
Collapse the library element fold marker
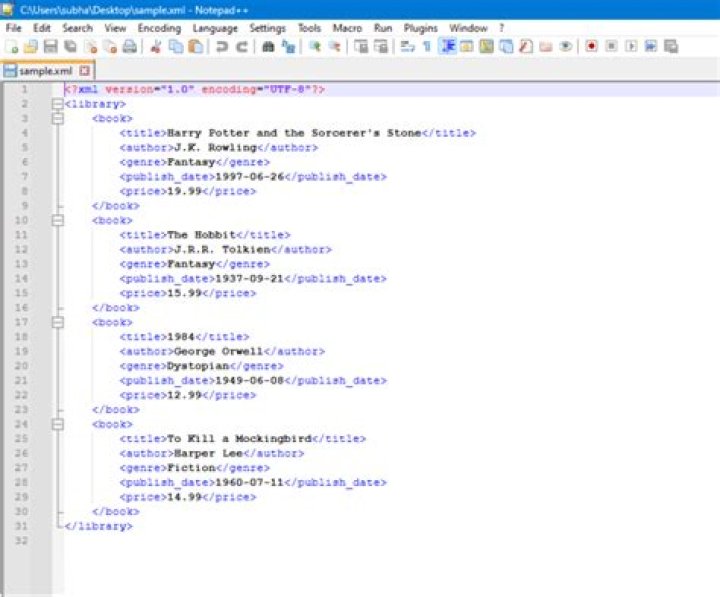(57, 104)
